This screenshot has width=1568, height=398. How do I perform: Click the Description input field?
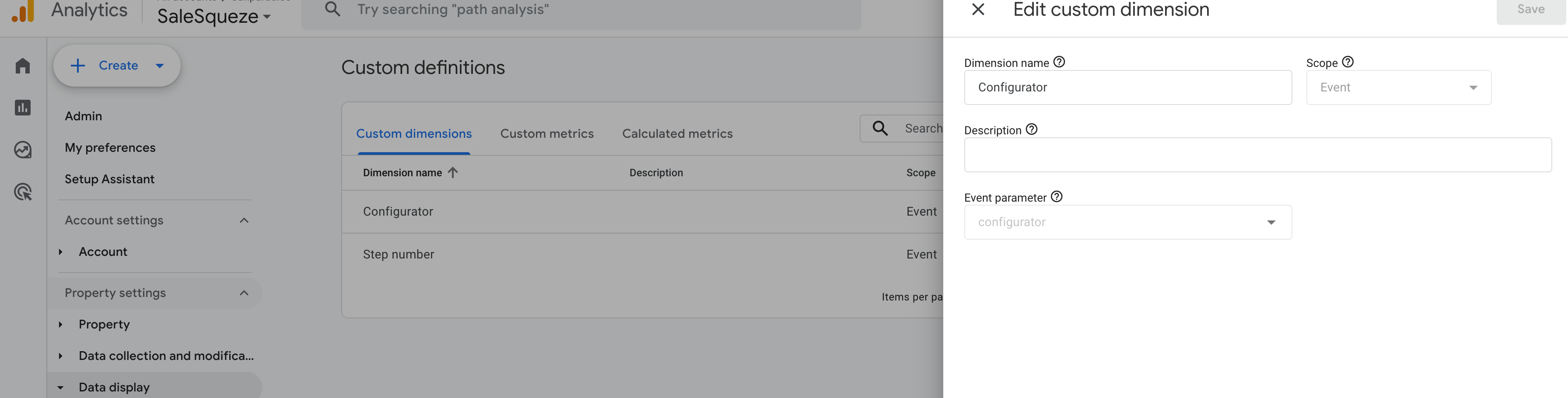tap(1257, 154)
